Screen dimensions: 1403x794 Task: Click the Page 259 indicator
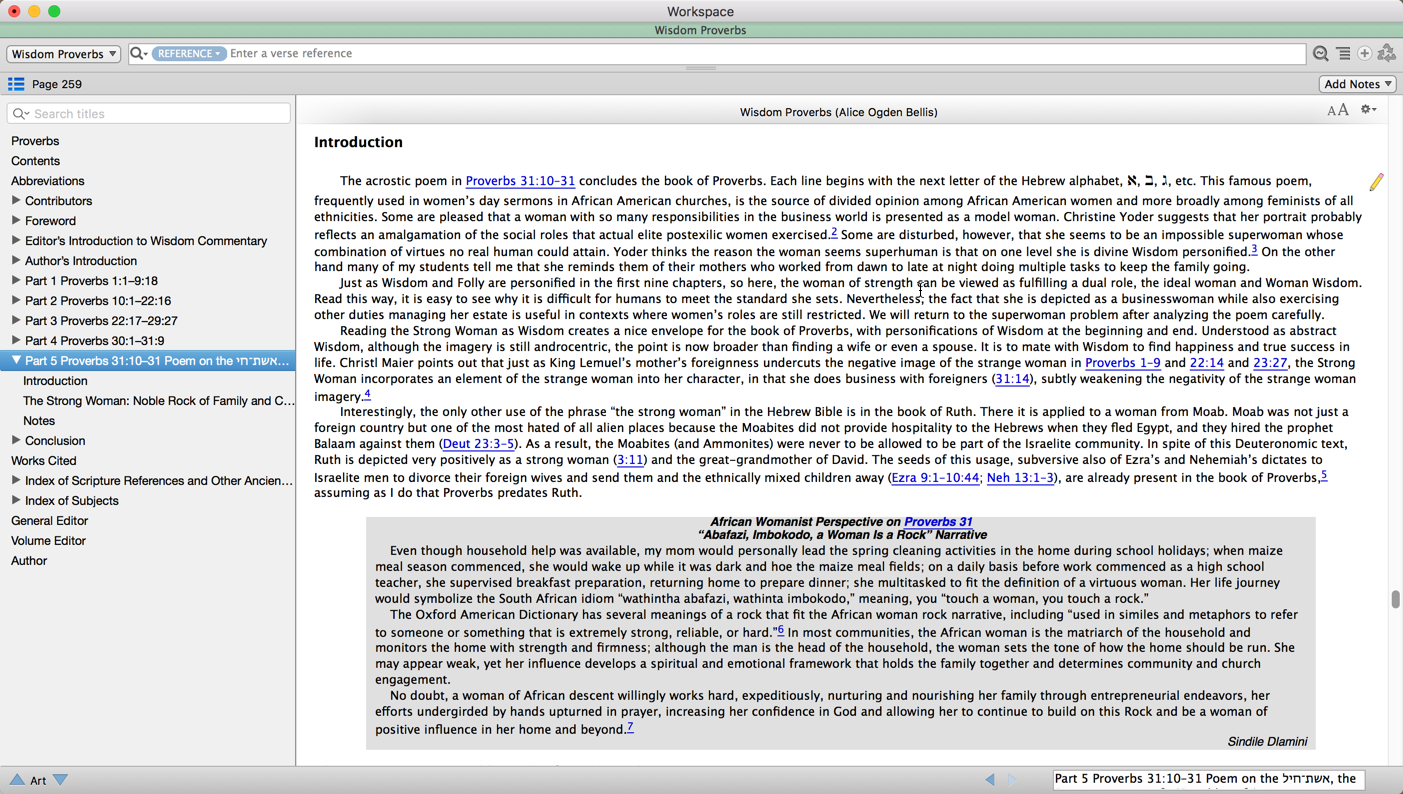pyautogui.click(x=57, y=84)
